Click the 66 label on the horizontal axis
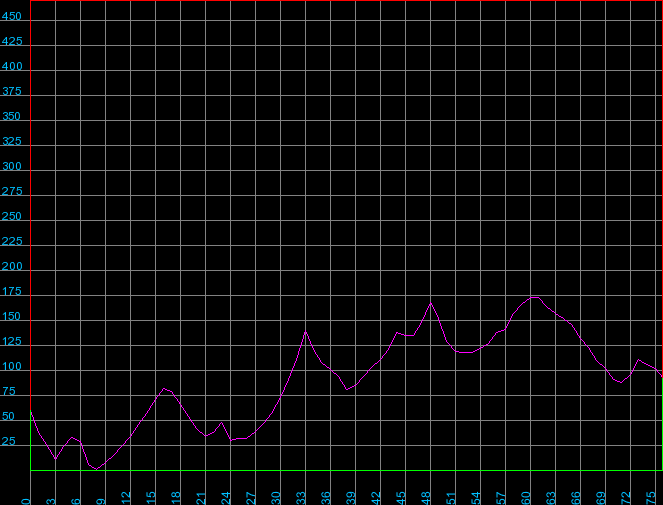This screenshot has height=505, width=663. coord(575,498)
